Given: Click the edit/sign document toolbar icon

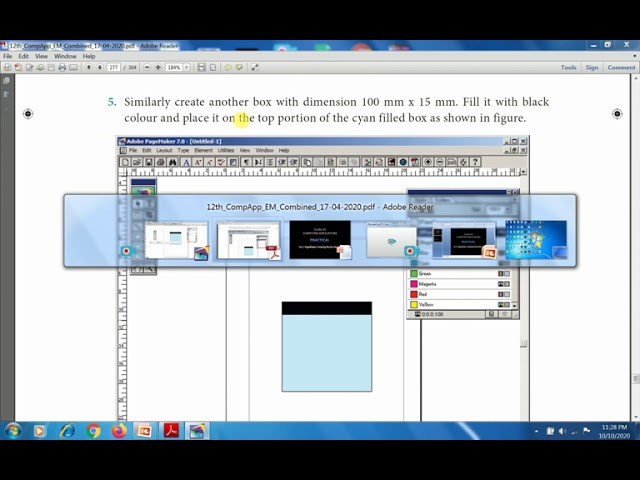Looking at the screenshot, I should pyautogui.click(x=29, y=67).
